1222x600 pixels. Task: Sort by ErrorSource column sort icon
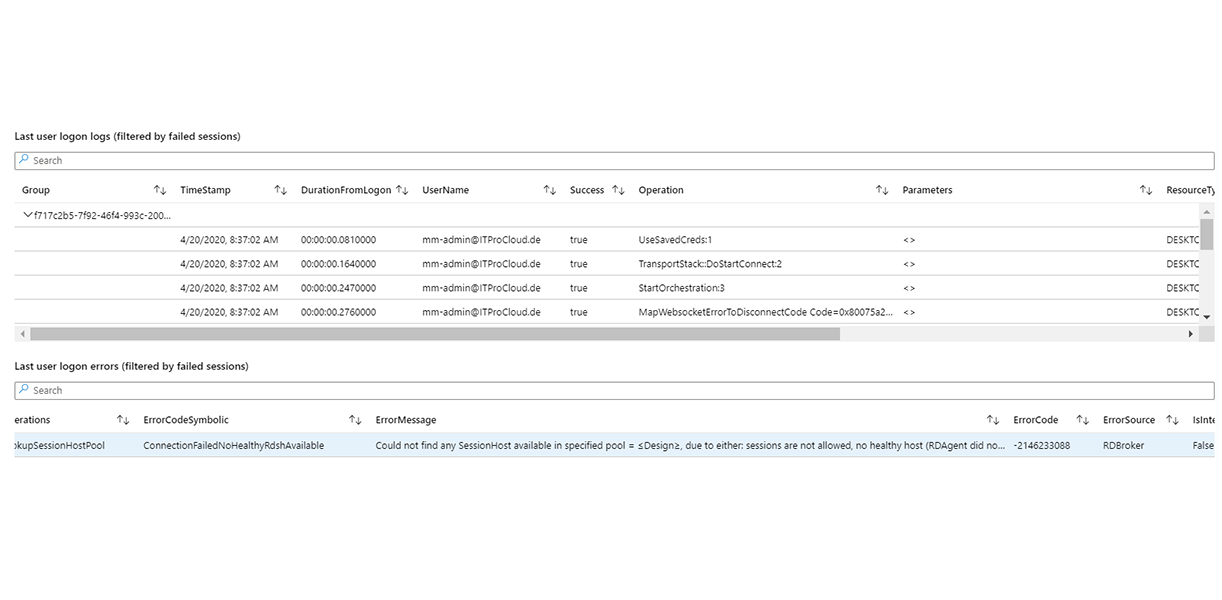click(x=1172, y=420)
